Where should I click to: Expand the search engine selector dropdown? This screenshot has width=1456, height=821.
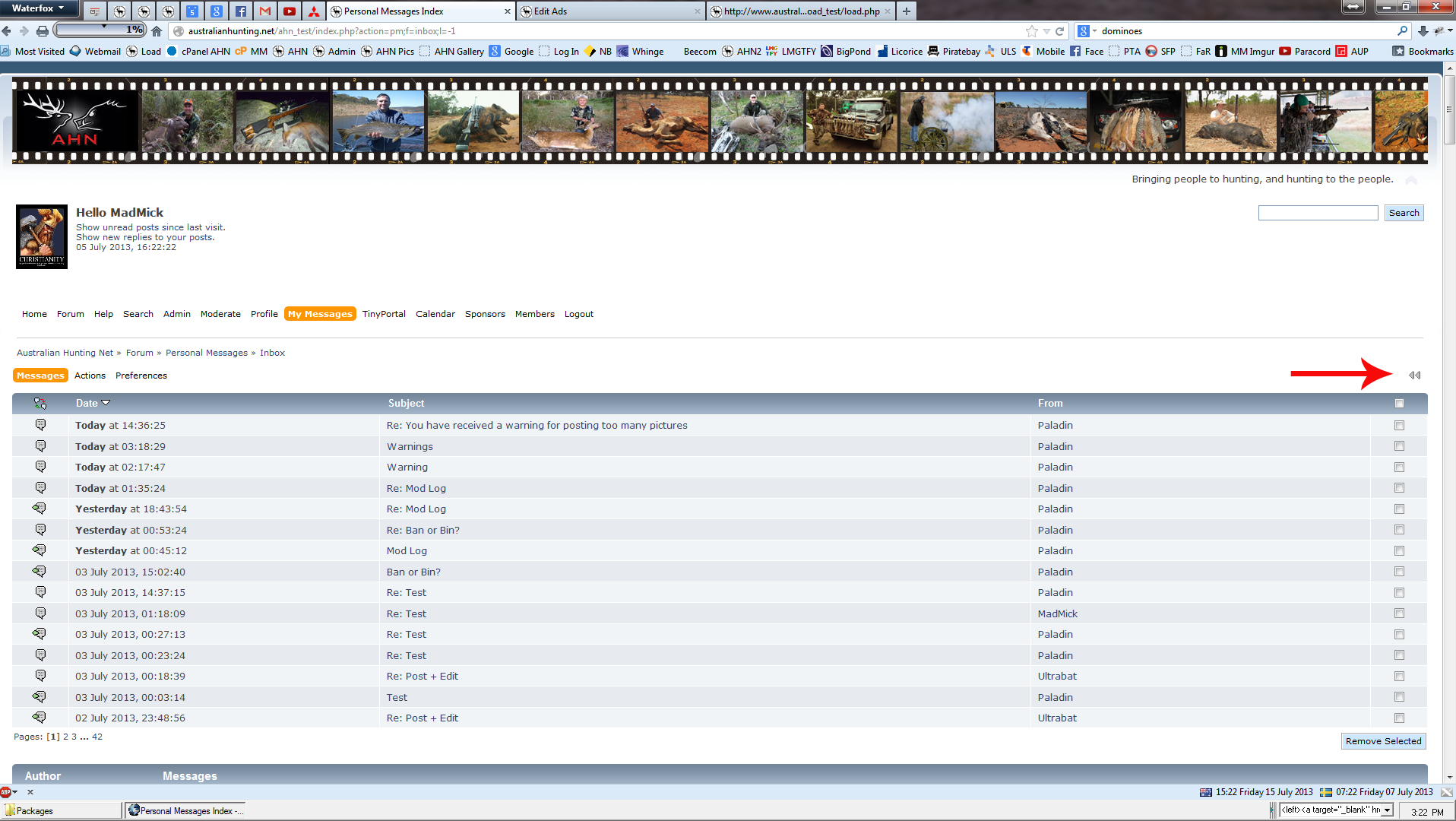[x=1087, y=31]
